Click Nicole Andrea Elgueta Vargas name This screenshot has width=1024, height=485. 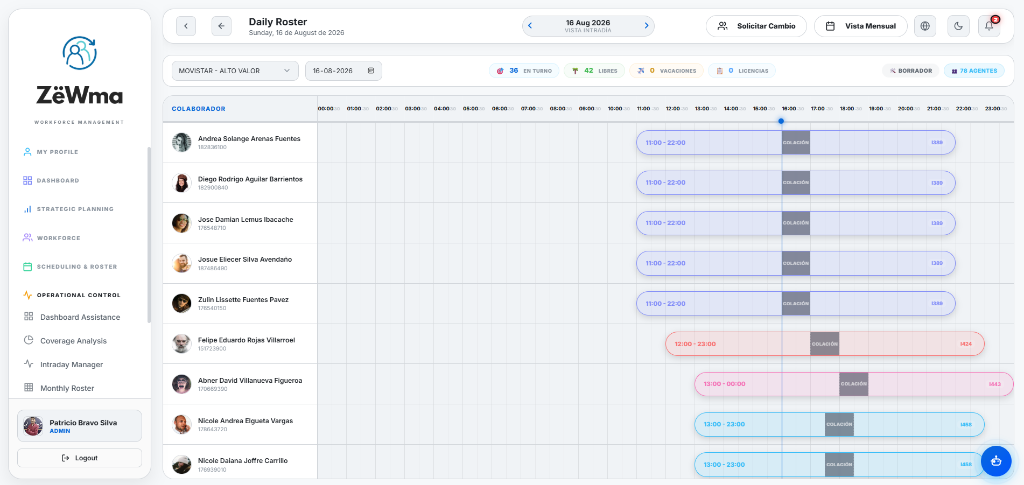(x=246, y=420)
